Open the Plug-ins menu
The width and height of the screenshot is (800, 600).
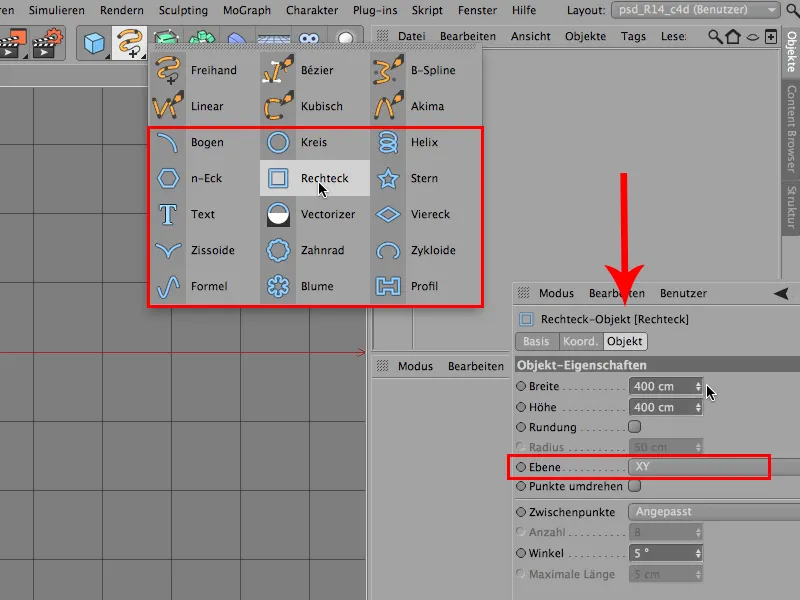pyautogui.click(x=375, y=10)
